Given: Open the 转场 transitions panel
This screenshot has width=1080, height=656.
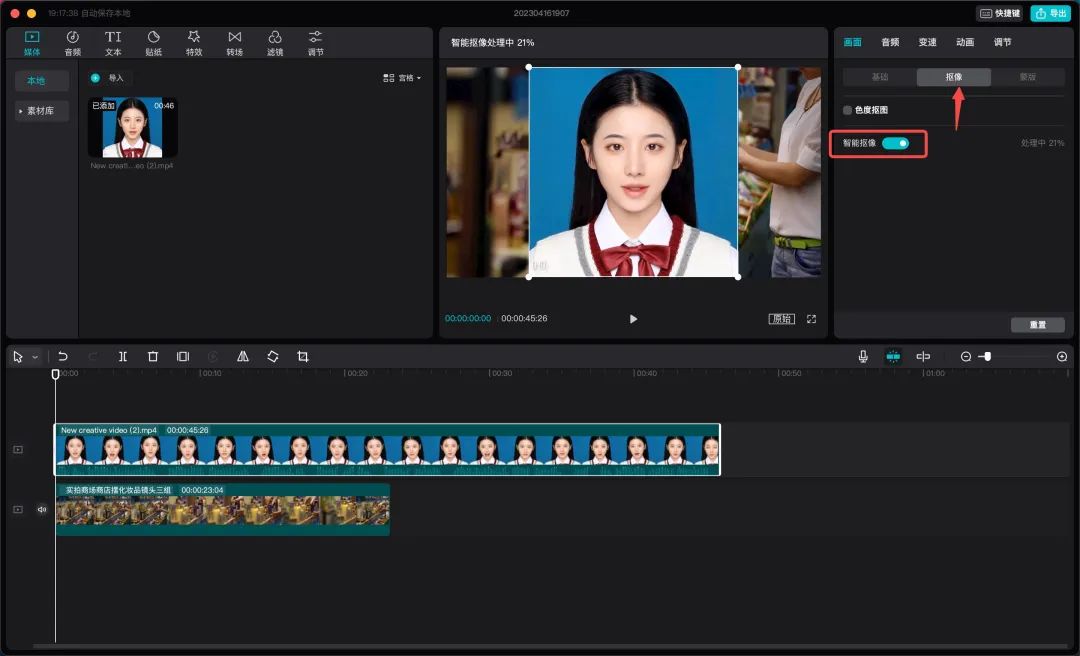Looking at the screenshot, I should pyautogui.click(x=235, y=43).
